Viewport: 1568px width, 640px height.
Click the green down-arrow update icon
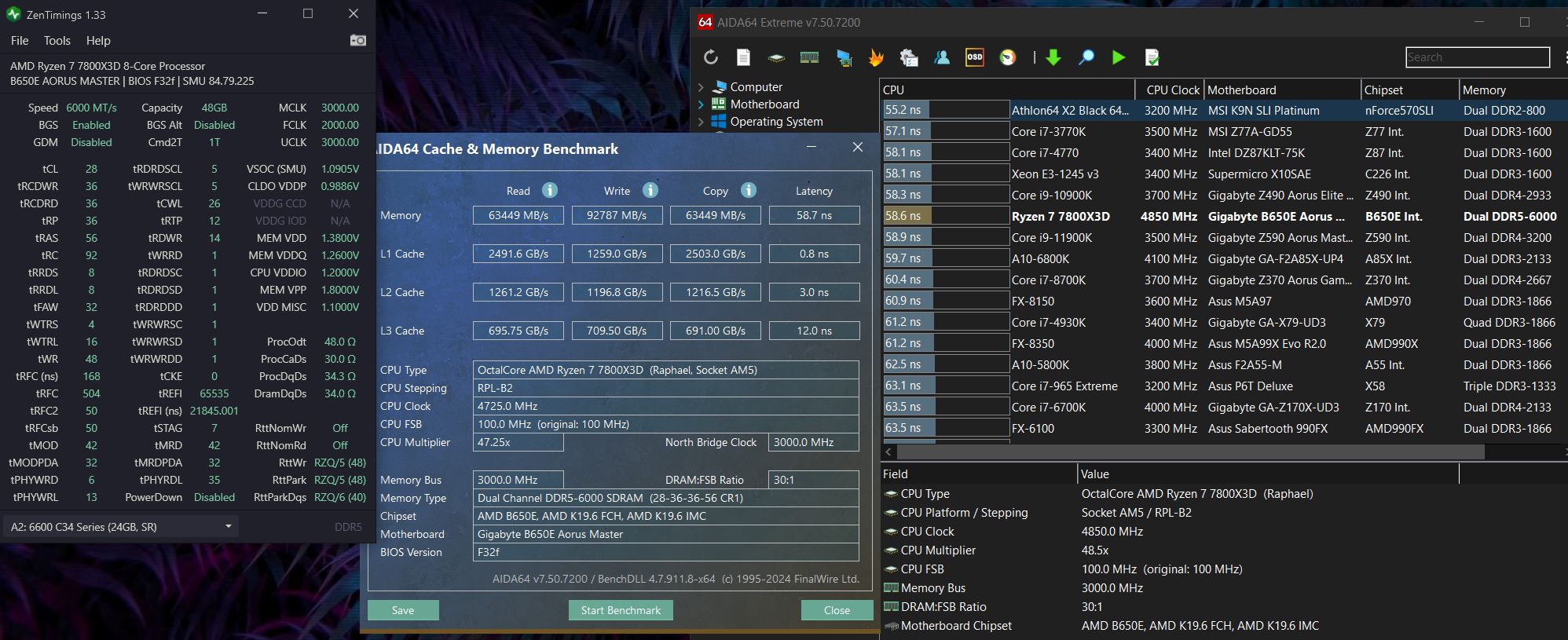click(x=1053, y=57)
